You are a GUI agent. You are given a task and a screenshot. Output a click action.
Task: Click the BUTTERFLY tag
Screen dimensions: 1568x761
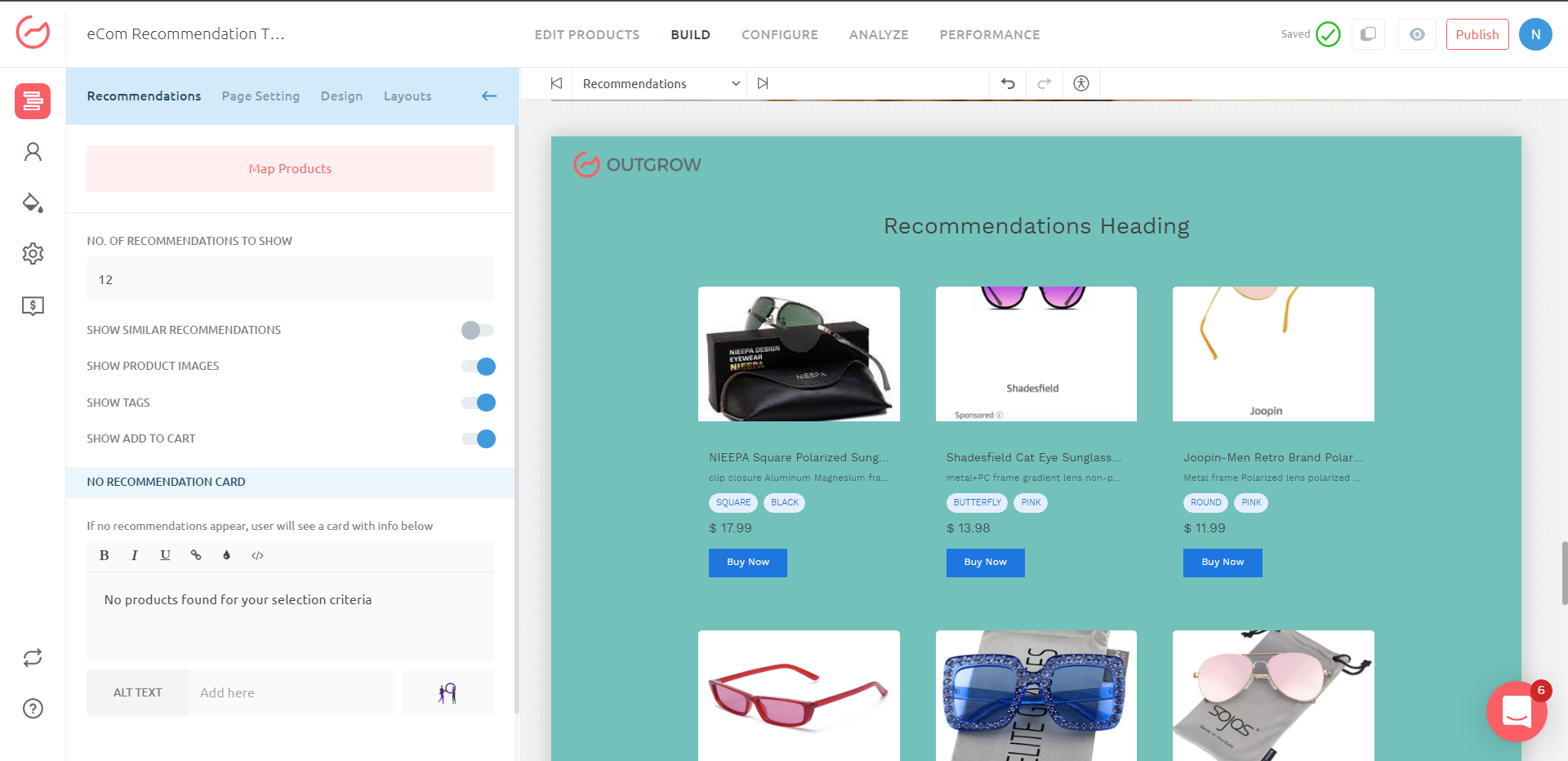(x=977, y=503)
